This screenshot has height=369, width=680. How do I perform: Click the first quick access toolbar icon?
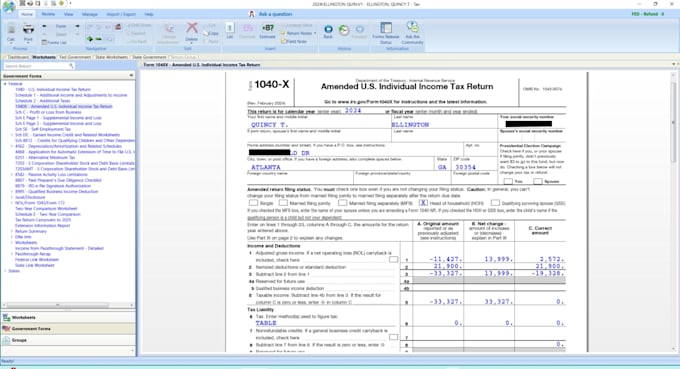click(x=23, y=3)
